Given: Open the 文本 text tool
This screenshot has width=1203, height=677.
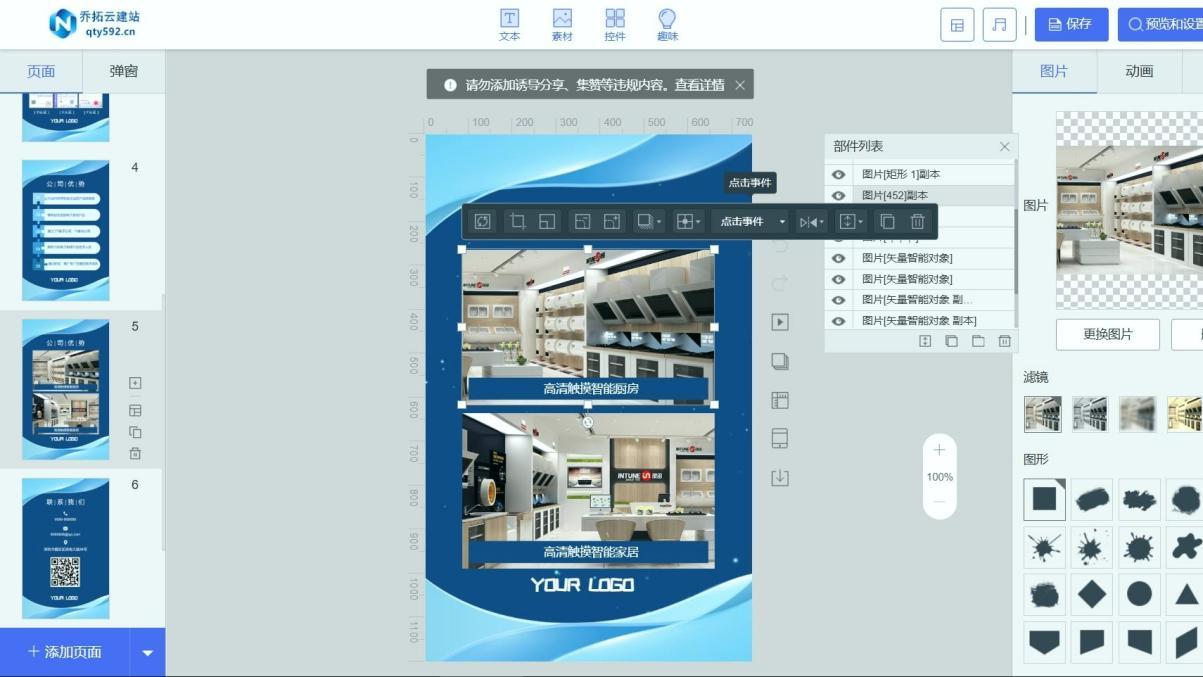Looking at the screenshot, I should pyautogui.click(x=509, y=25).
